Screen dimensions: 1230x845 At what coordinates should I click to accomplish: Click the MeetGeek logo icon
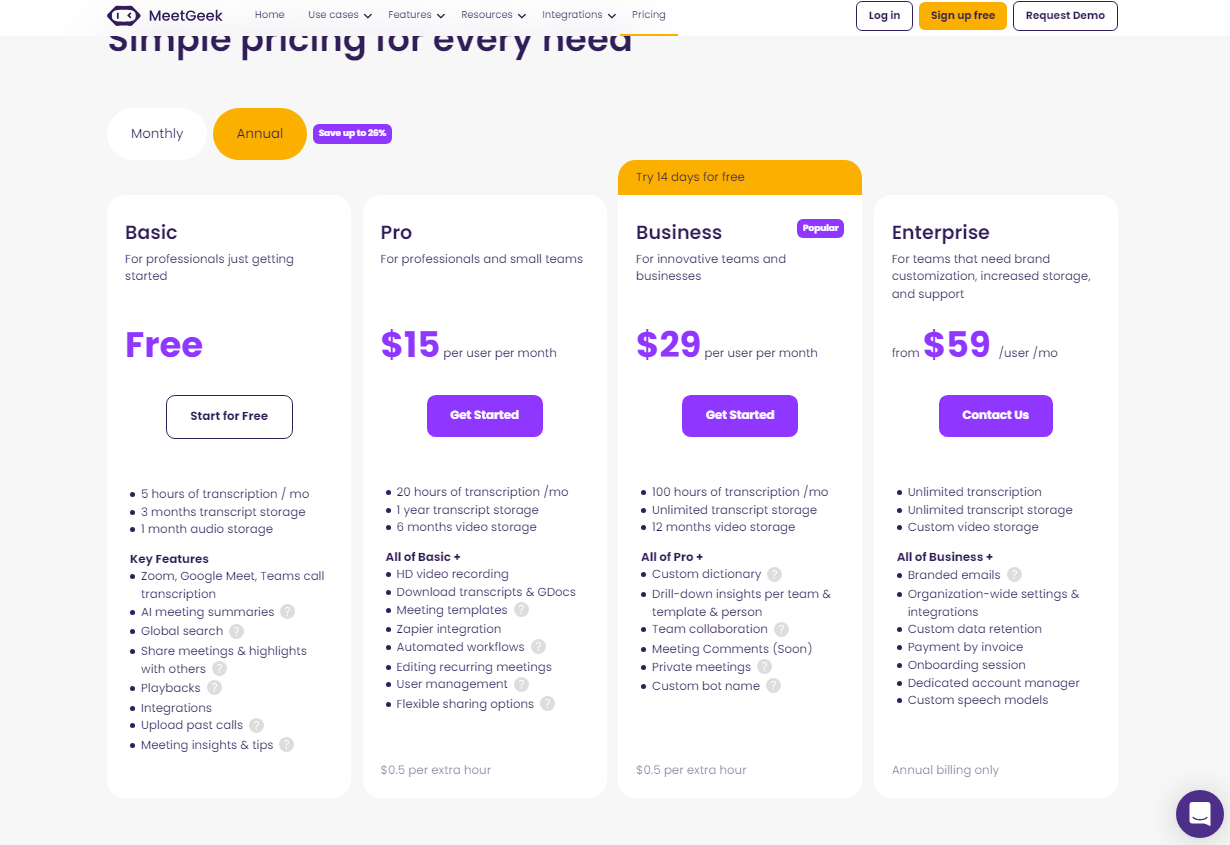(x=123, y=15)
